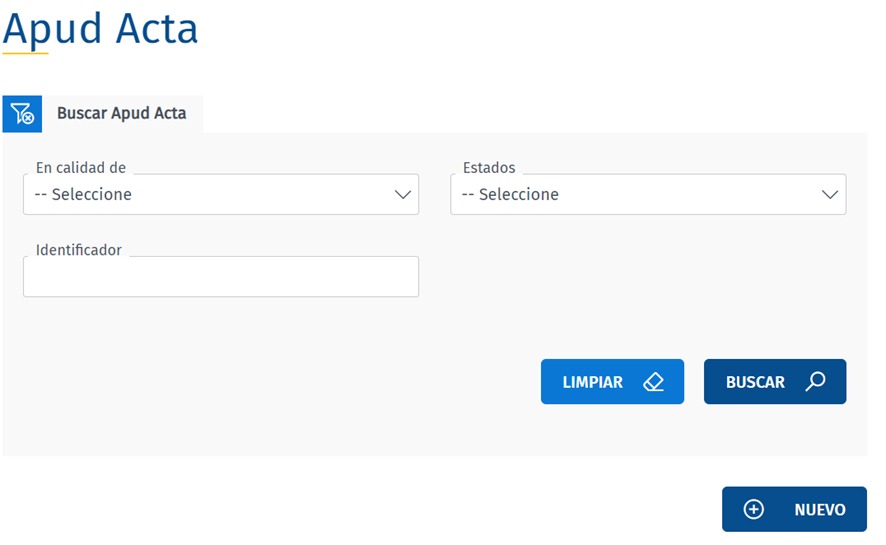Click the plus circle icon on NUEVO

pos(754,510)
